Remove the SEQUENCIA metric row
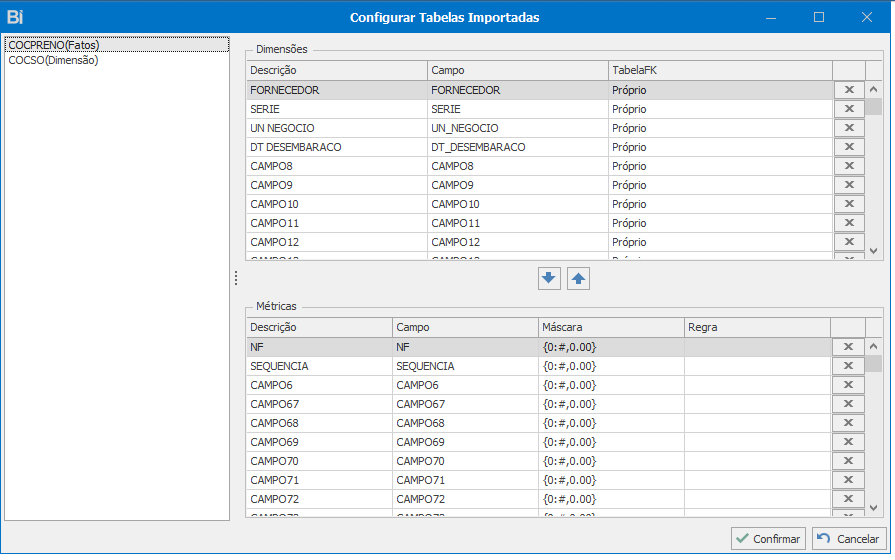The image size is (895, 560). coord(849,366)
